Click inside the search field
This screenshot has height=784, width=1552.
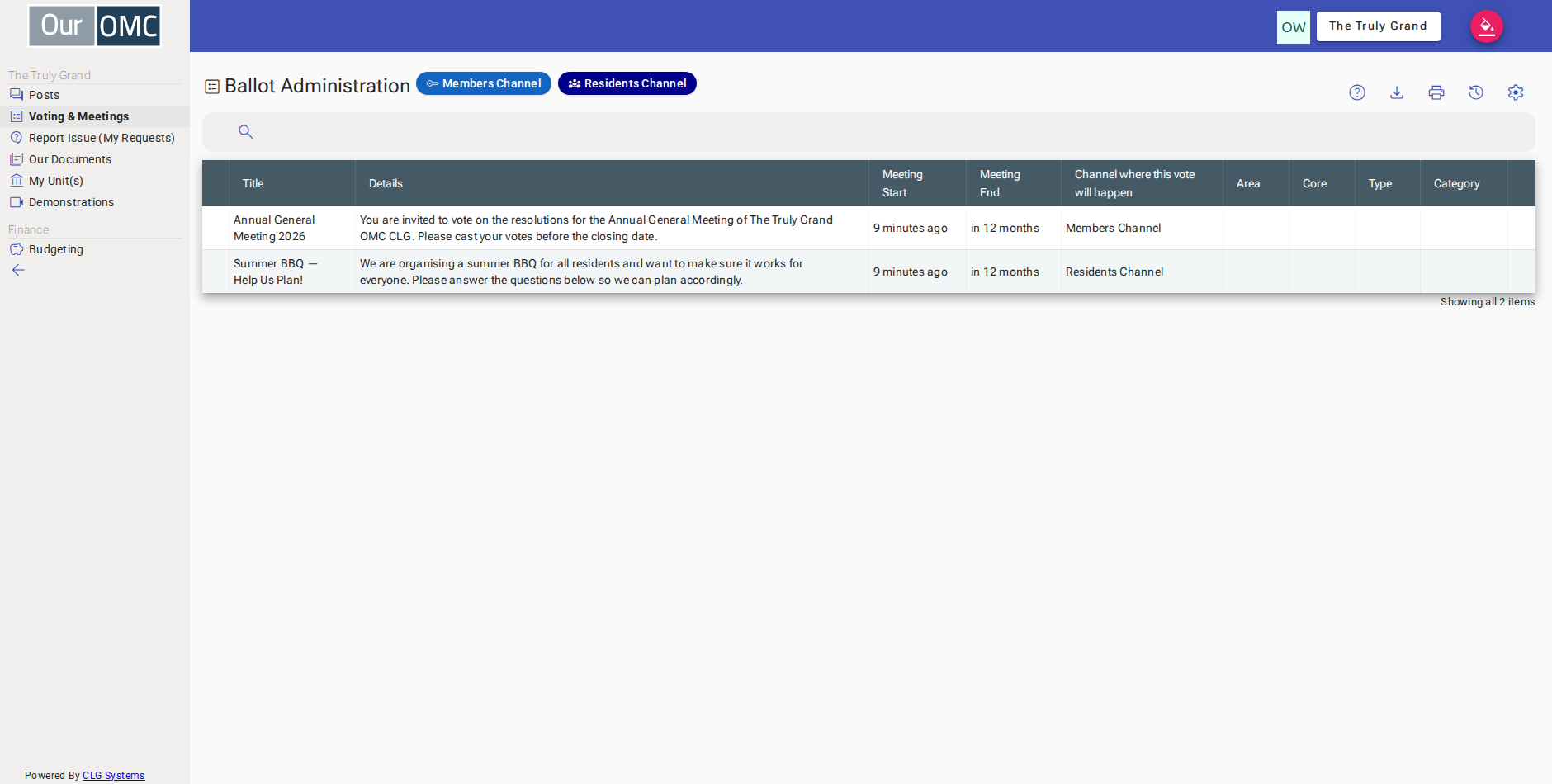[x=868, y=132]
